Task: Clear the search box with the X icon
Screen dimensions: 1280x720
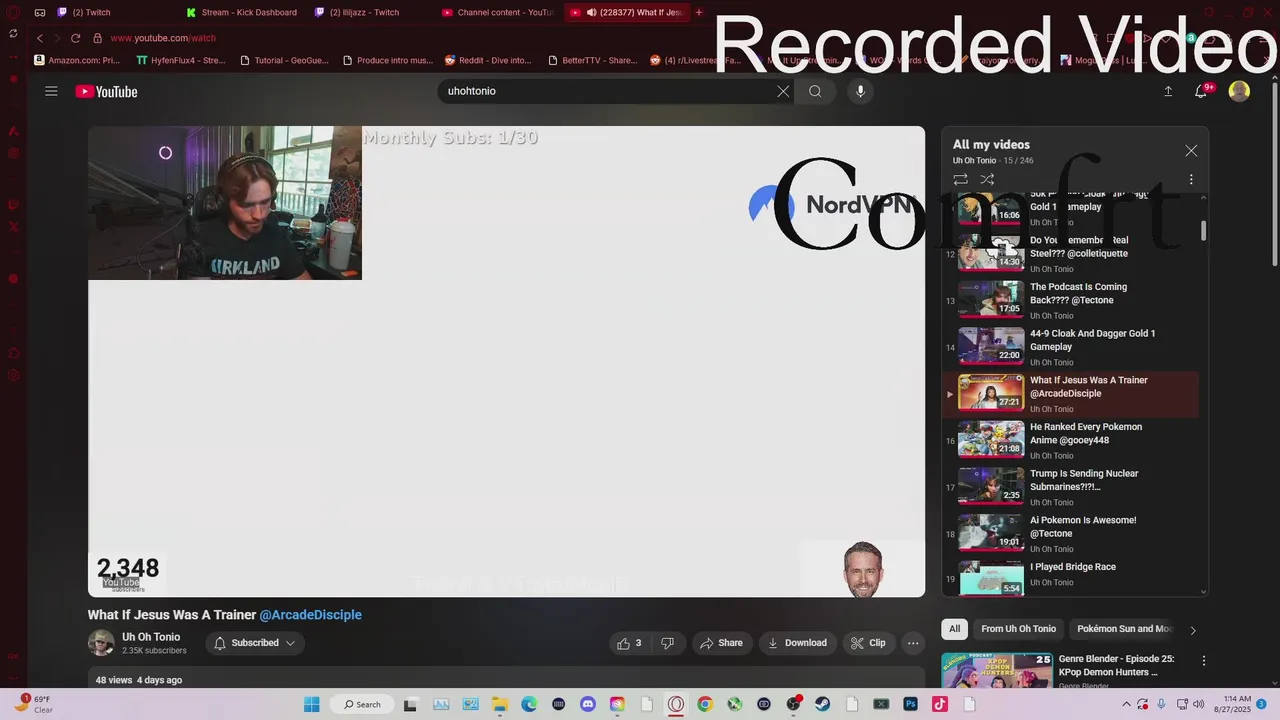Action: tap(783, 91)
